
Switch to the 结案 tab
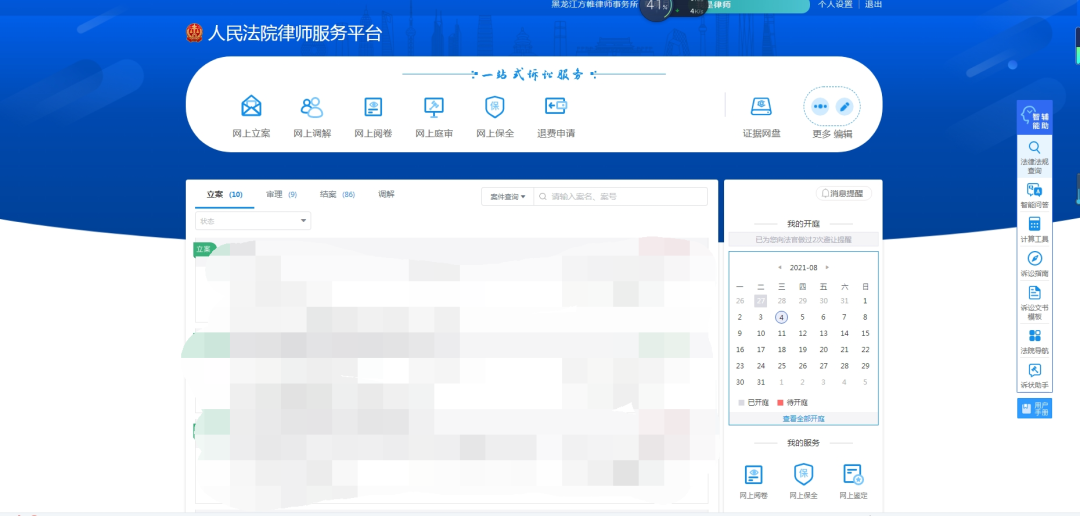337,195
